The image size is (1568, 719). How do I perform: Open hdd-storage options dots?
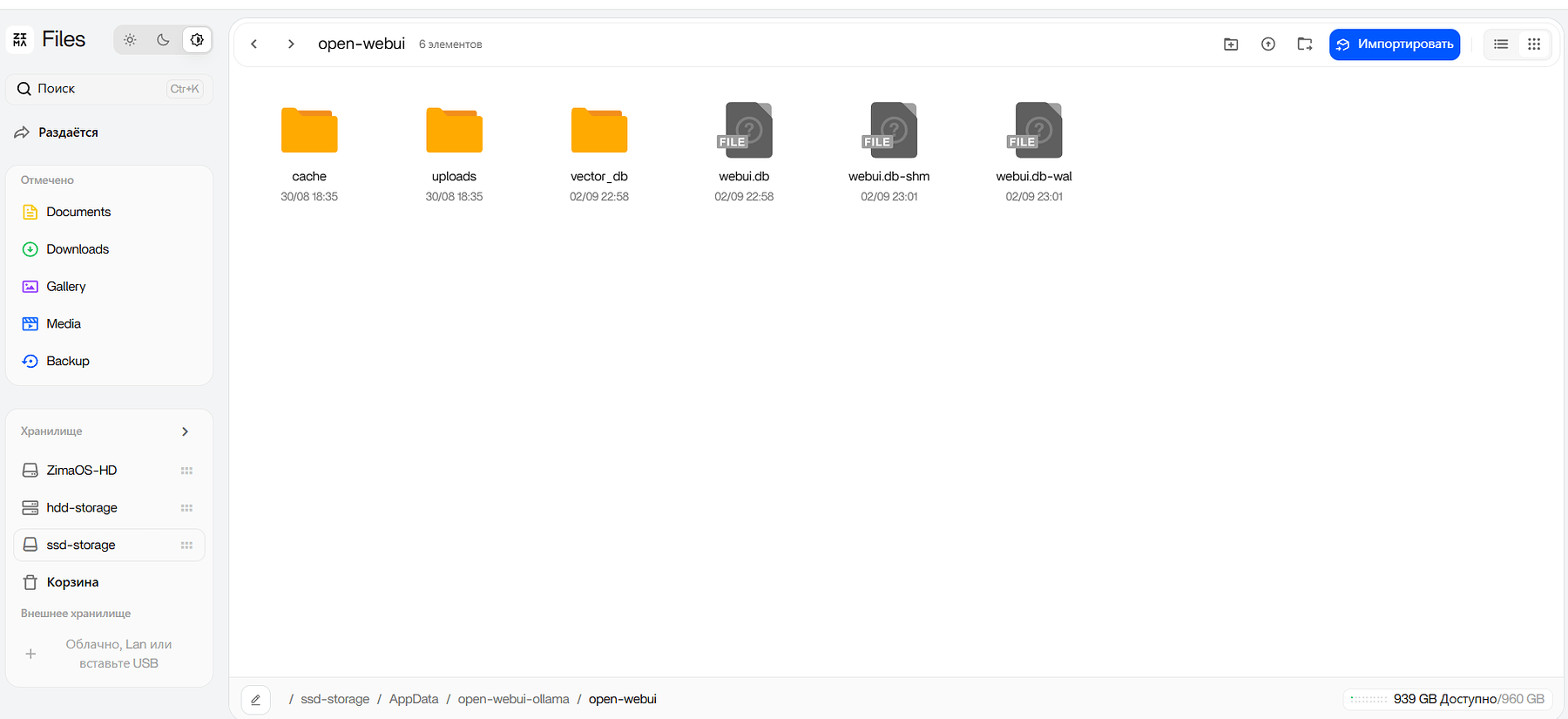click(186, 508)
